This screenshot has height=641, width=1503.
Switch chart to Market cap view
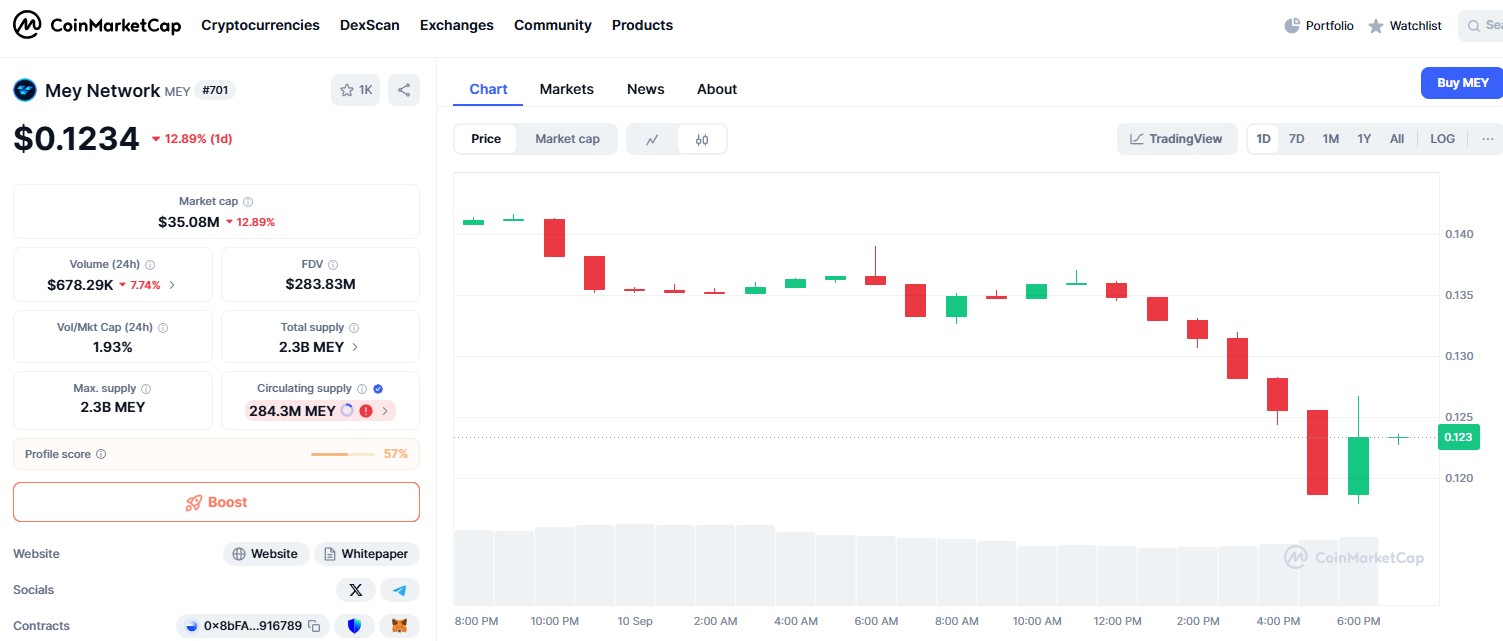(x=567, y=139)
